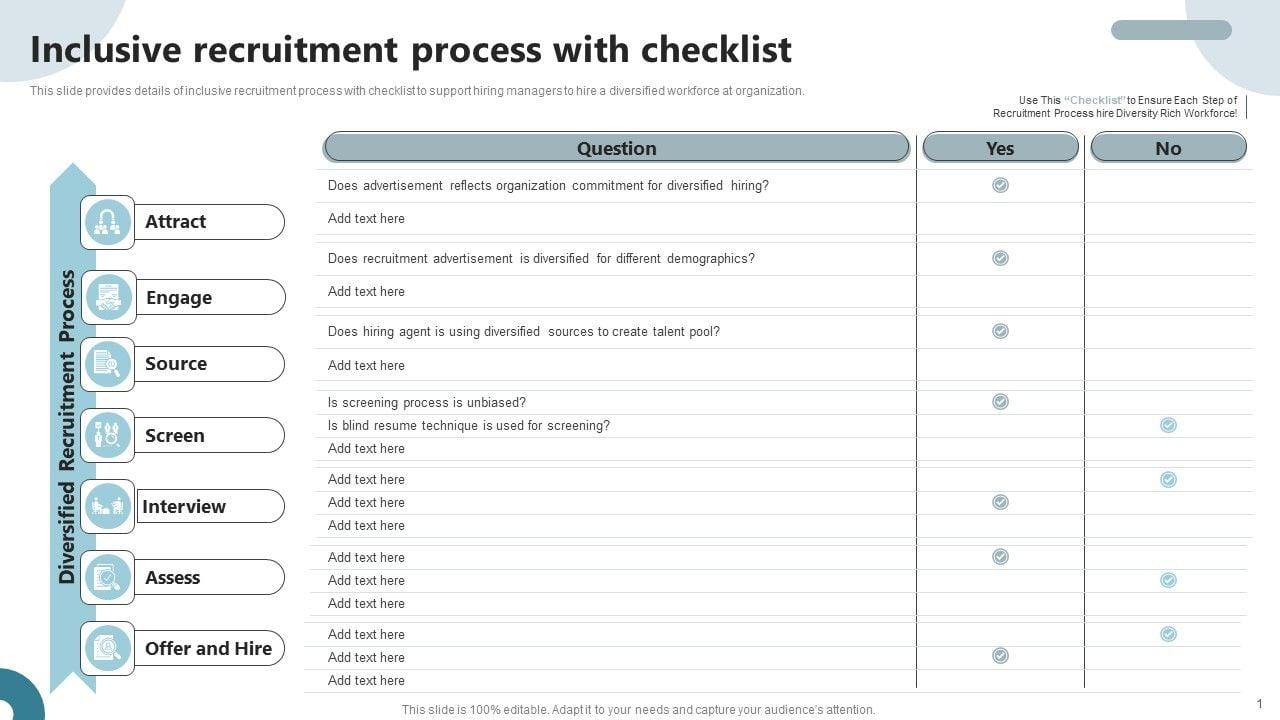Toggle Yes checkmark for different demographics question
The image size is (1280, 720).
point(1000,258)
